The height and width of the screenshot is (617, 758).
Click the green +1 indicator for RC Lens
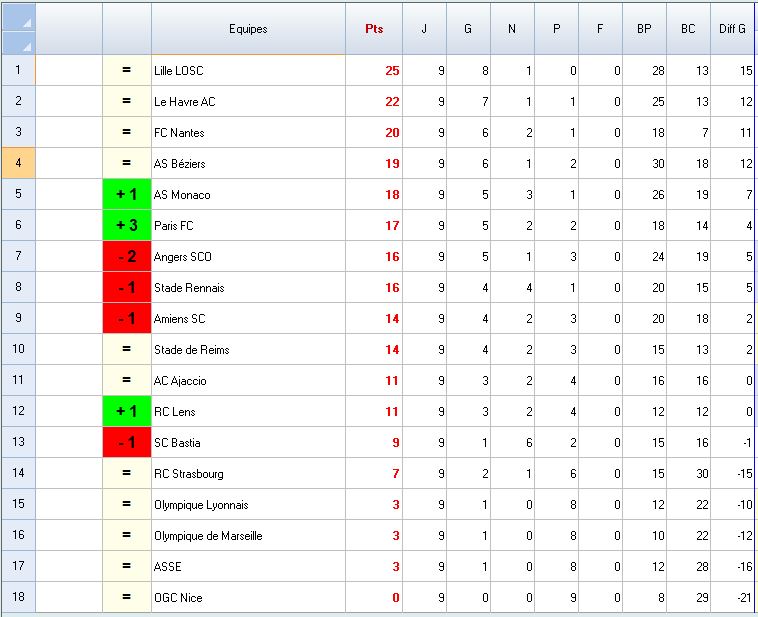pos(127,412)
